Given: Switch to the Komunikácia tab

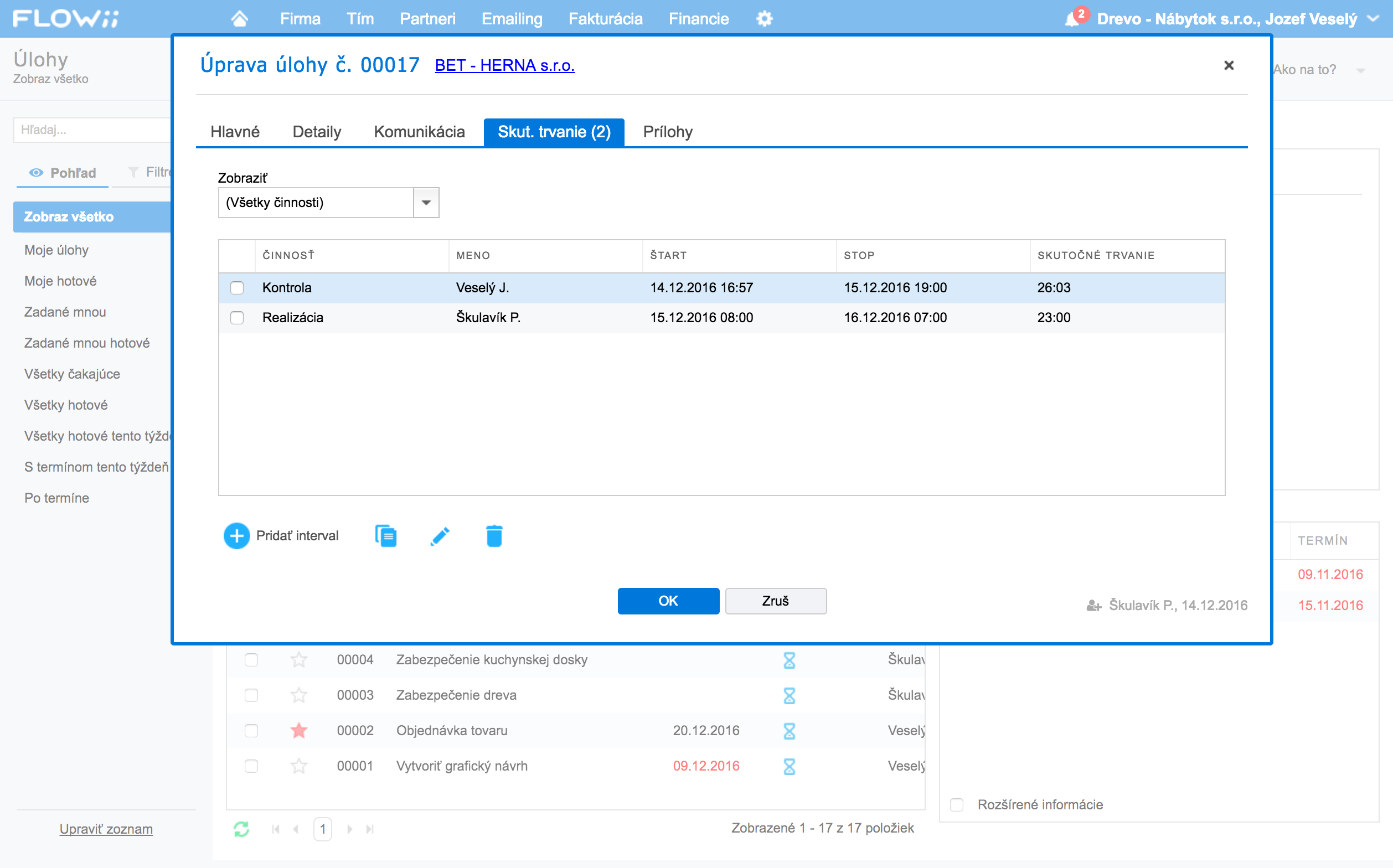Looking at the screenshot, I should (419, 132).
